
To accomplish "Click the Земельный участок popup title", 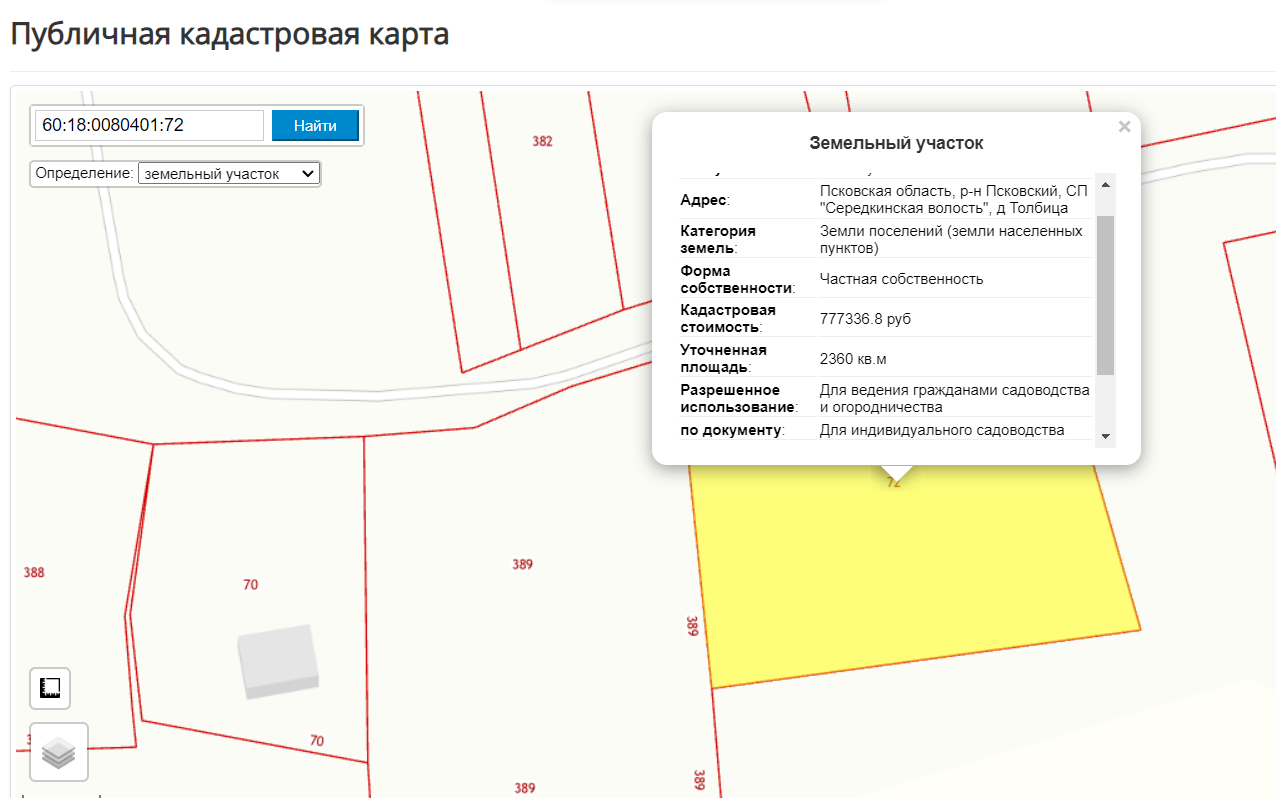I will coord(896,143).
